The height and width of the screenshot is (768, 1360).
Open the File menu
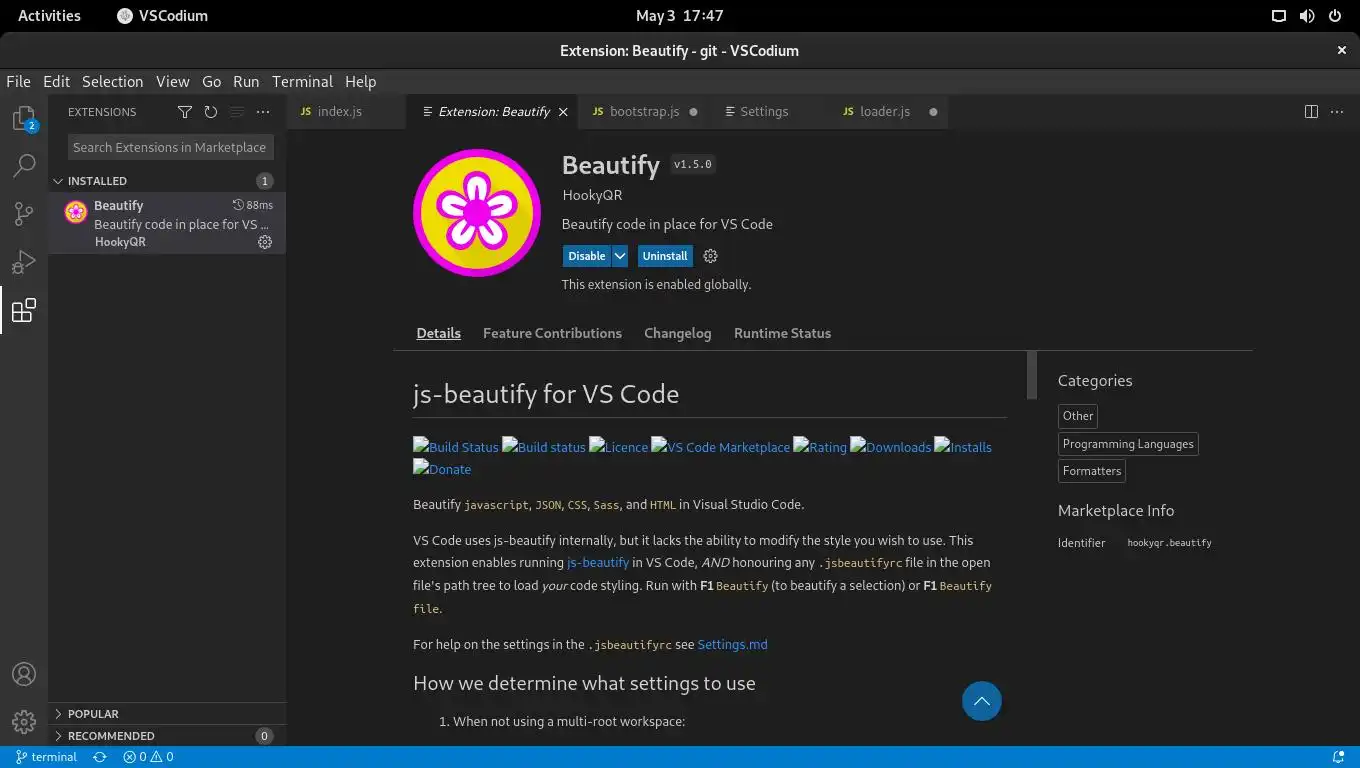click(x=18, y=82)
